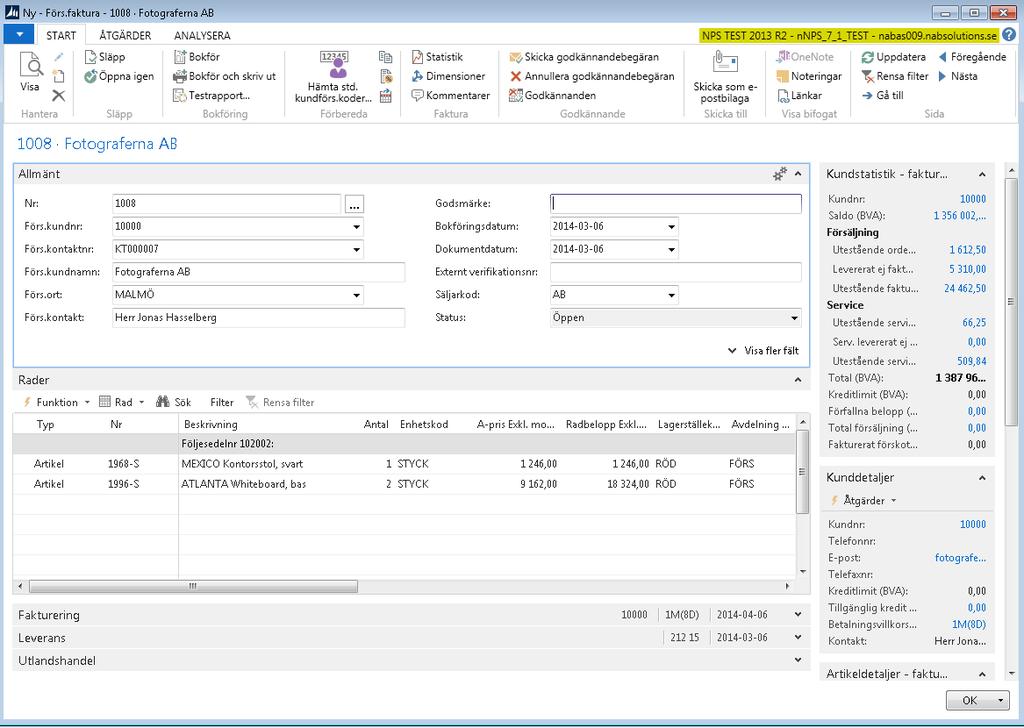Click Annullera godkännandebegäran red X
1024x728 pixels.
(516, 76)
